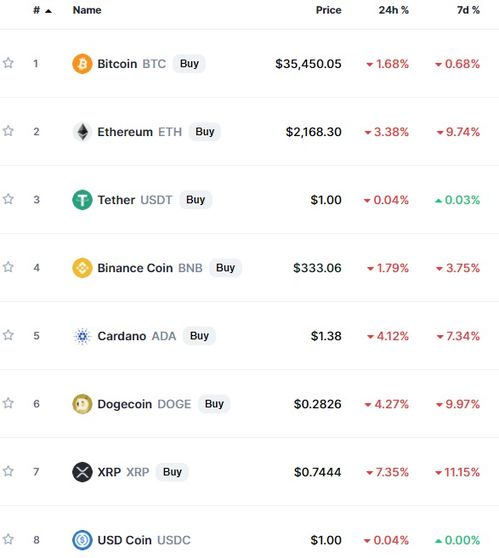The image size is (499, 558).
Task: Click the Binance Coin yellow logo
Action: 82,268
